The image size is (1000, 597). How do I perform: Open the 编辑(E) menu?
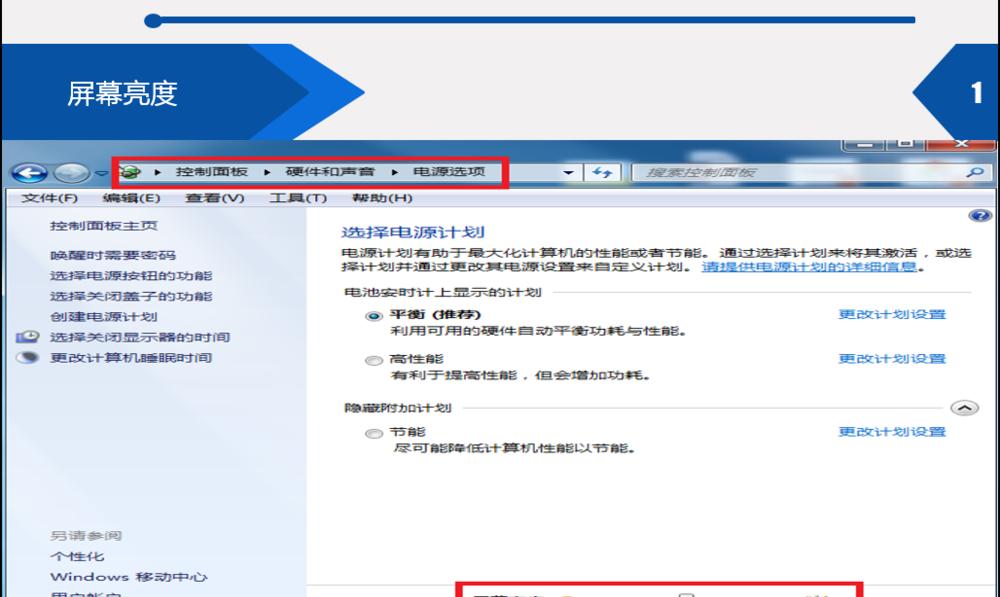(x=131, y=198)
